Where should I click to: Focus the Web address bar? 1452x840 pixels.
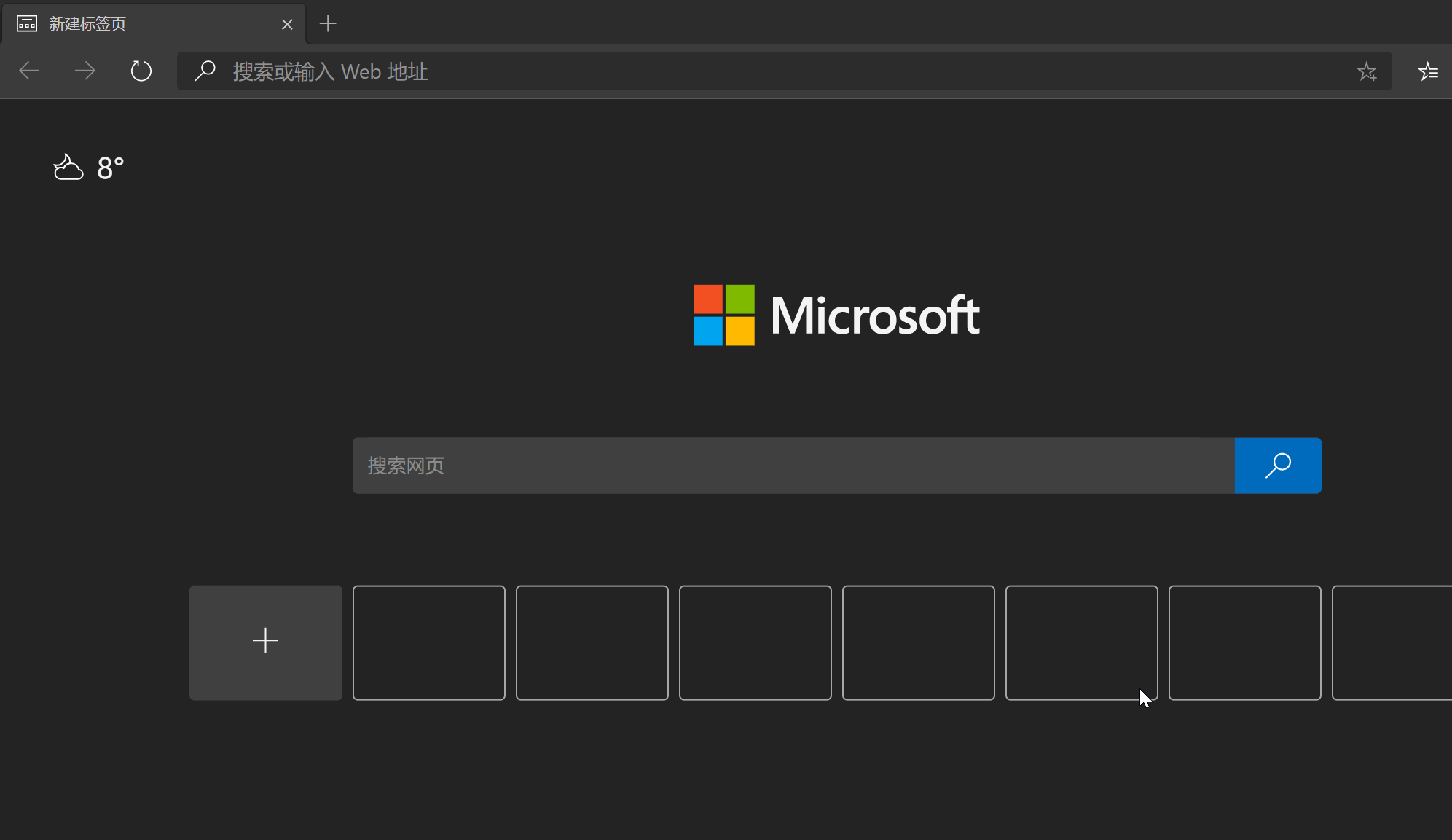(729, 71)
